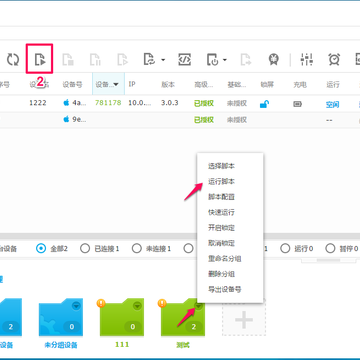Image resolution: width=360 pixels, height=360 pixels.
Task: Click the greyed pause script toolbar icon
Action: coord(95,60)
